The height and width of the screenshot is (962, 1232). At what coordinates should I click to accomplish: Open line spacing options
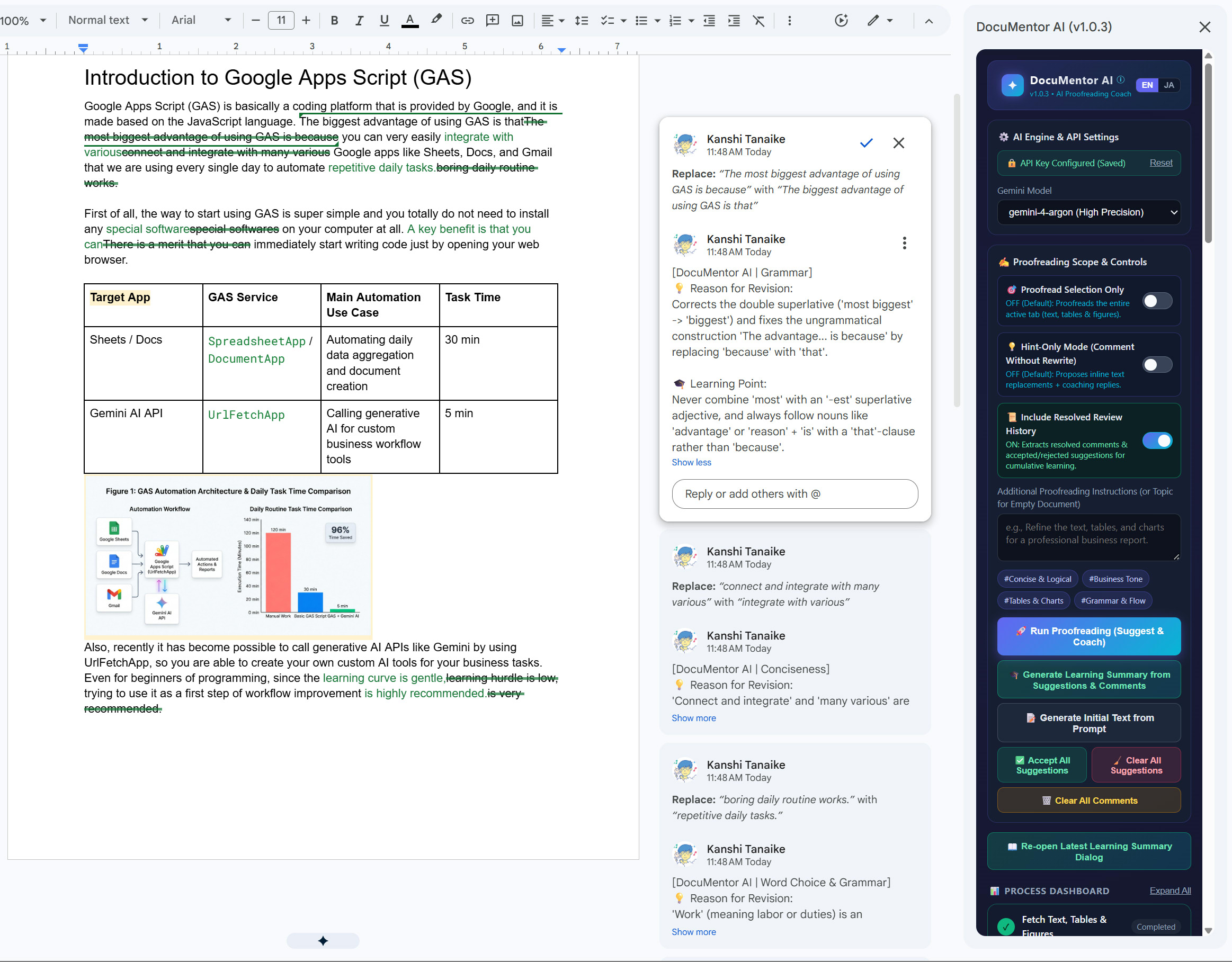pos(582,20)
